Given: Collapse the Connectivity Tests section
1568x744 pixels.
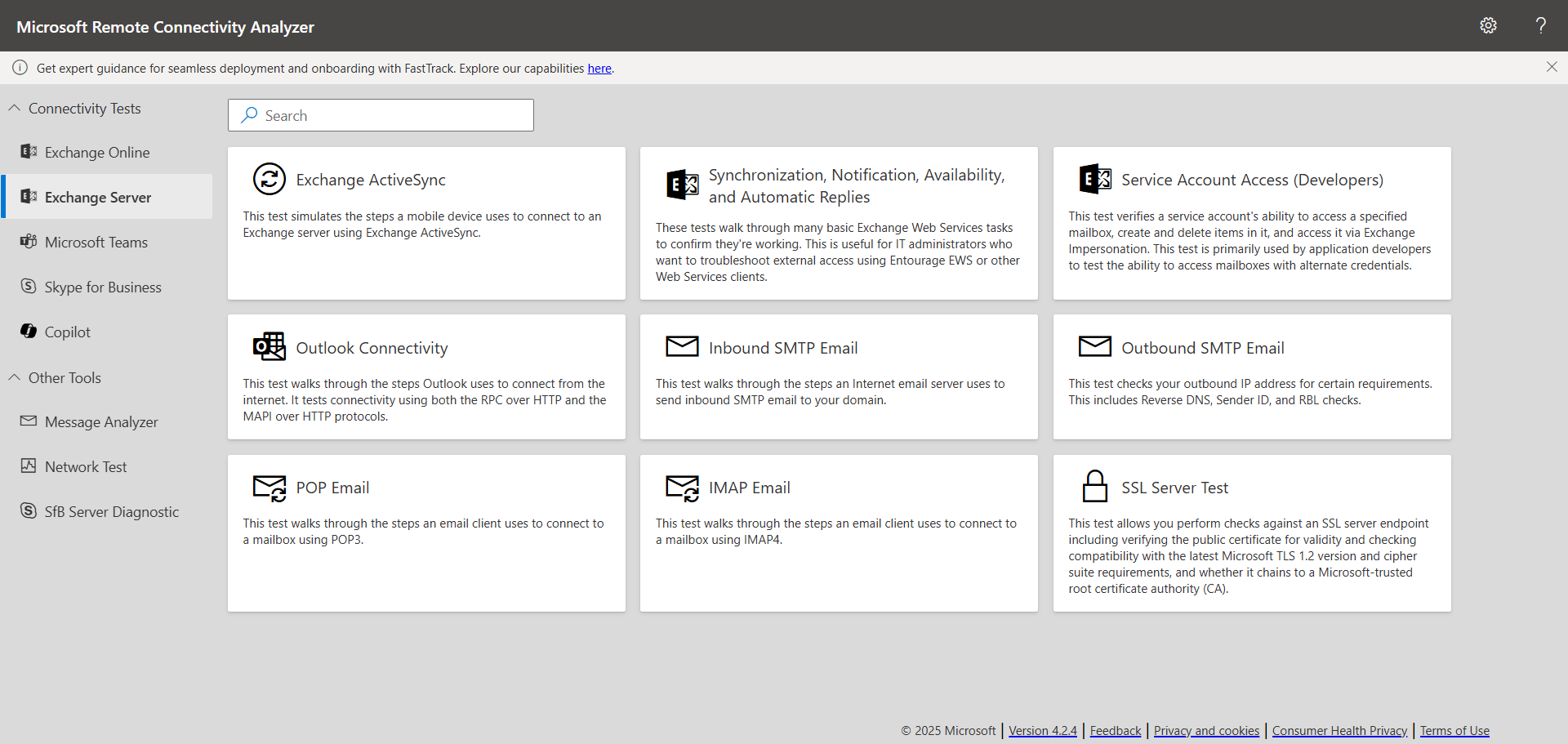Looking at the screenshot, I should pyautogui.click(x=15, y=108).
